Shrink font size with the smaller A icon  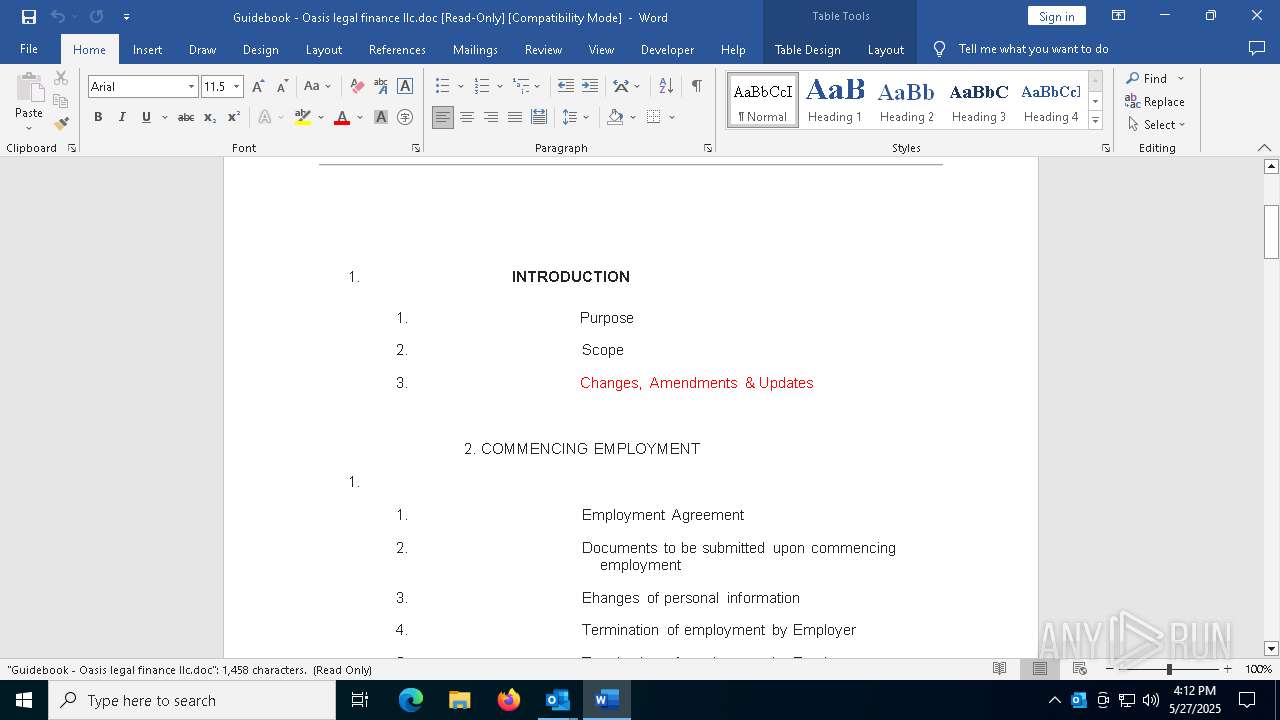coord(282,87)
